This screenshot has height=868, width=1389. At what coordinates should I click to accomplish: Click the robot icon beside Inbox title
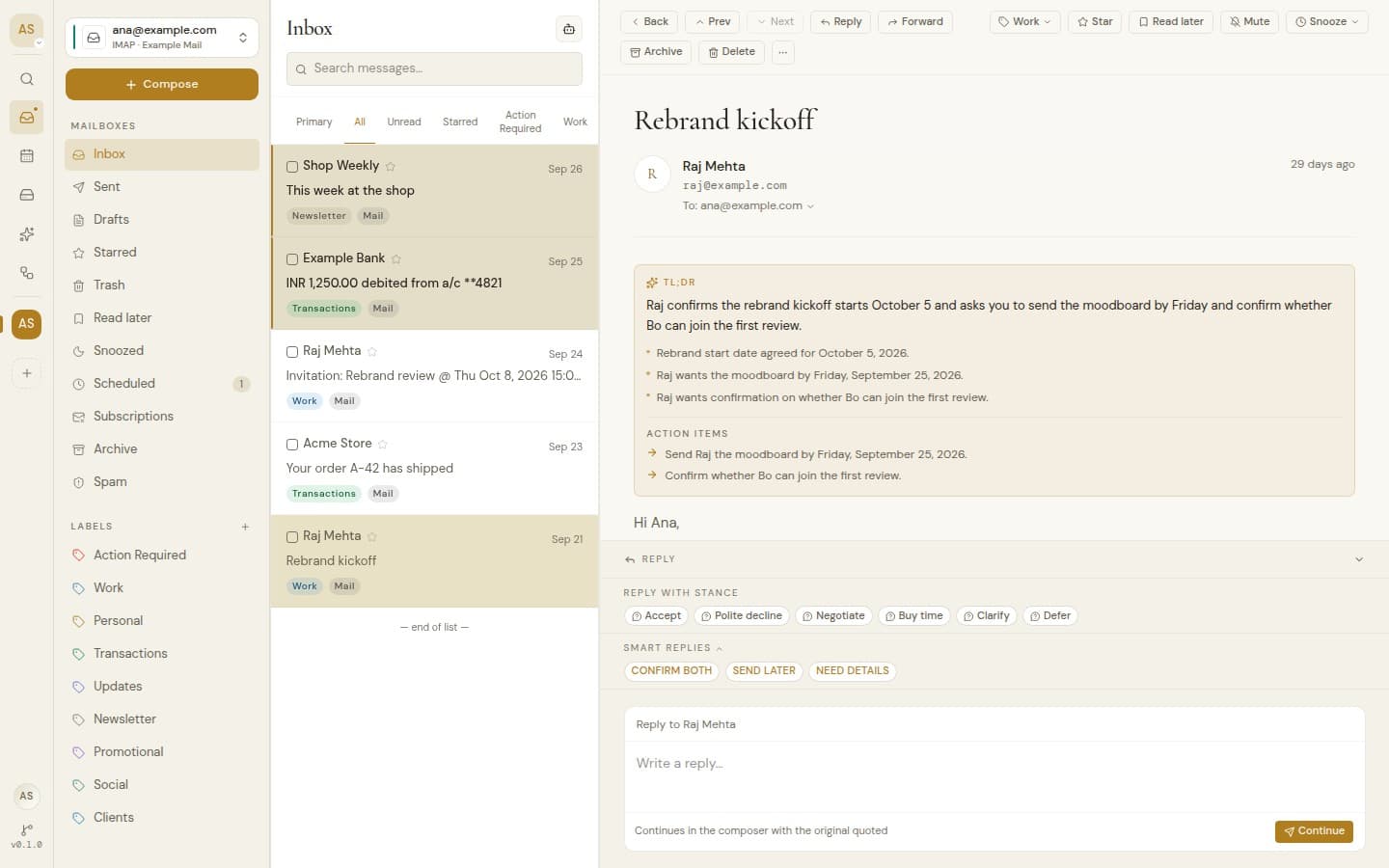coord(569,29)
